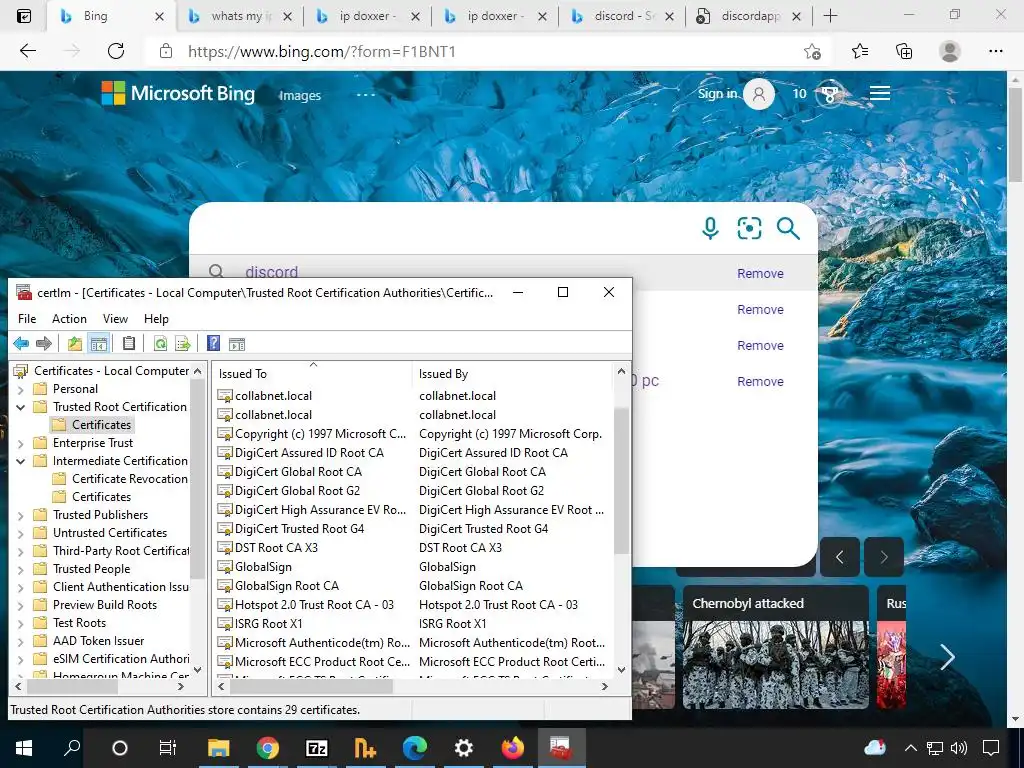Expand the Untrusted Certificates node
The image size is (1024, 768).
(x=20, y=534)
